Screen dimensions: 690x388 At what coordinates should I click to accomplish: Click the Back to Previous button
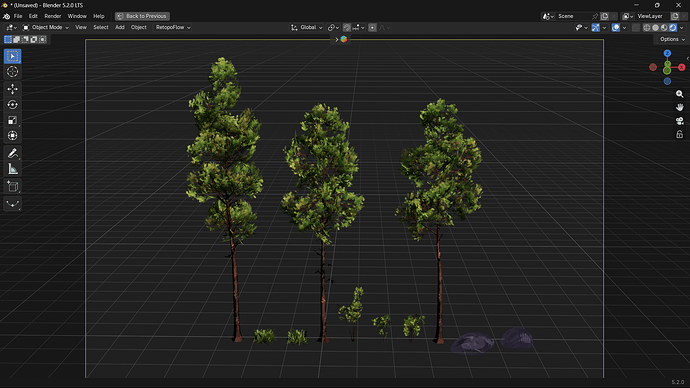tap(142, 16)
